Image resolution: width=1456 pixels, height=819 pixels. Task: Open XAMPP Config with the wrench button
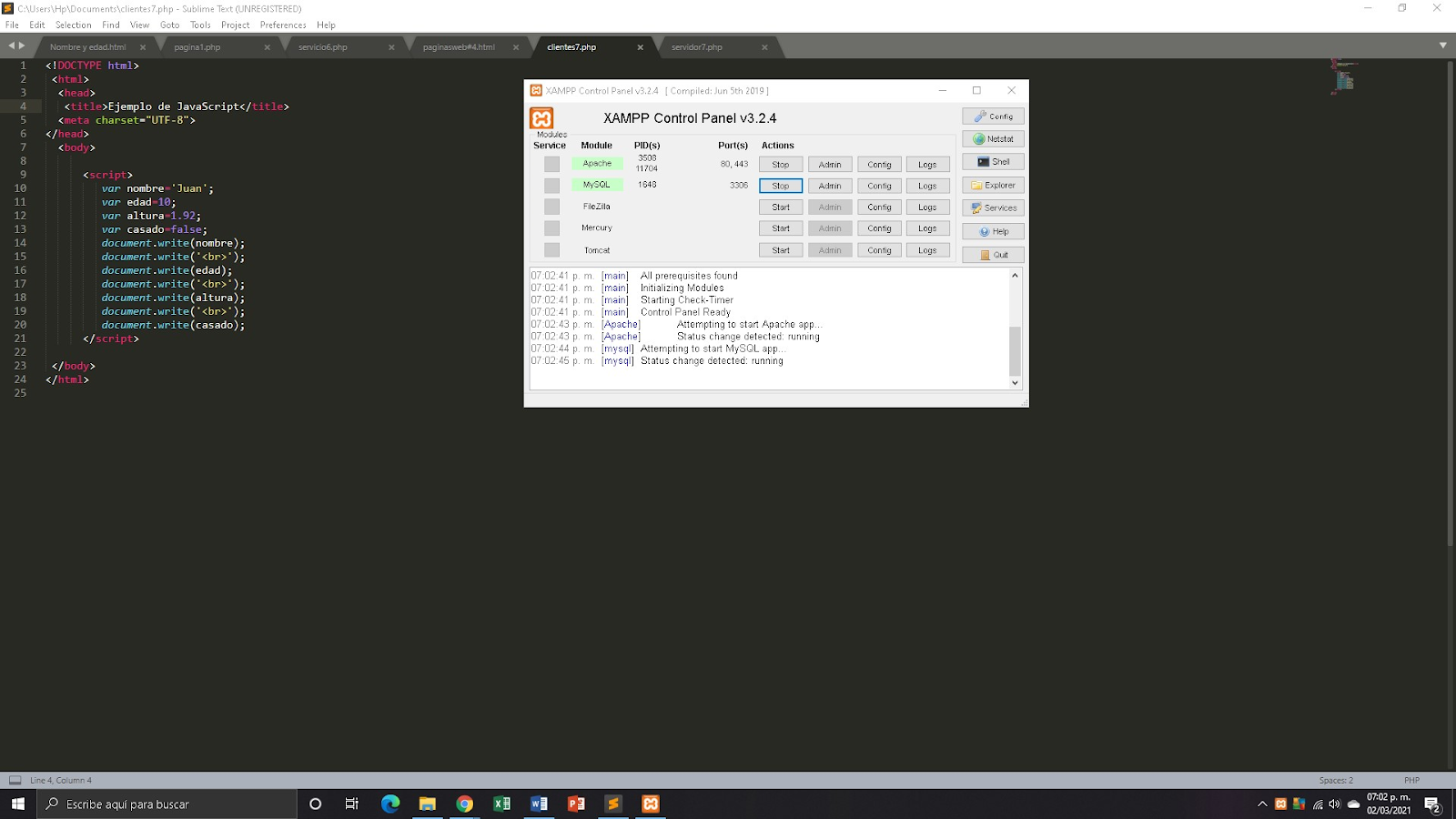click(x=993, y=116)
